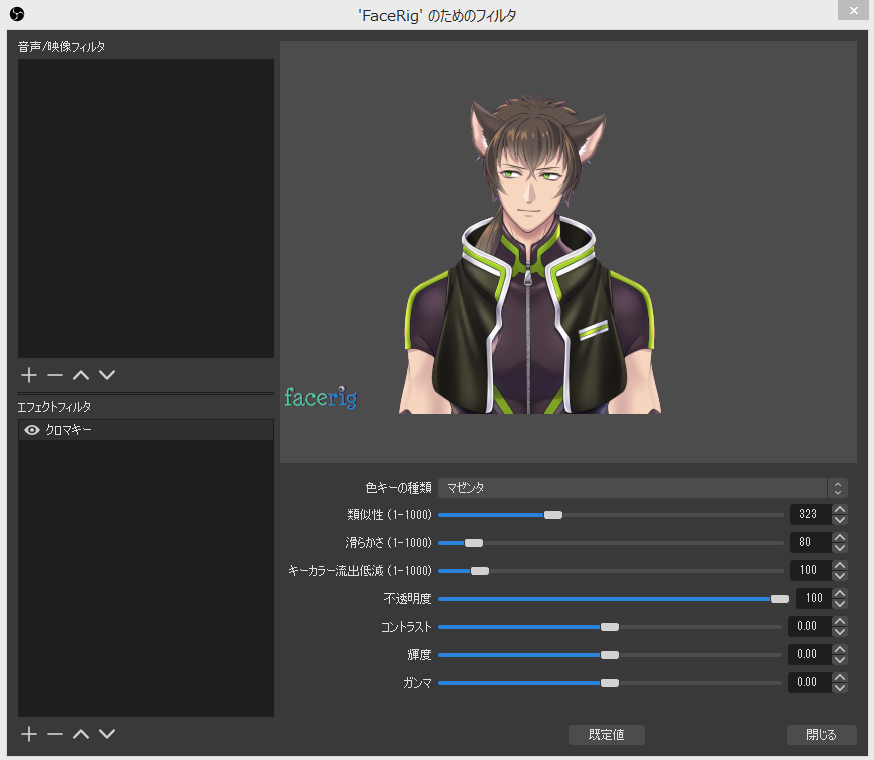
Task: Increase キーカラー流出低減 with up arrow
Action: pos(840,565)
